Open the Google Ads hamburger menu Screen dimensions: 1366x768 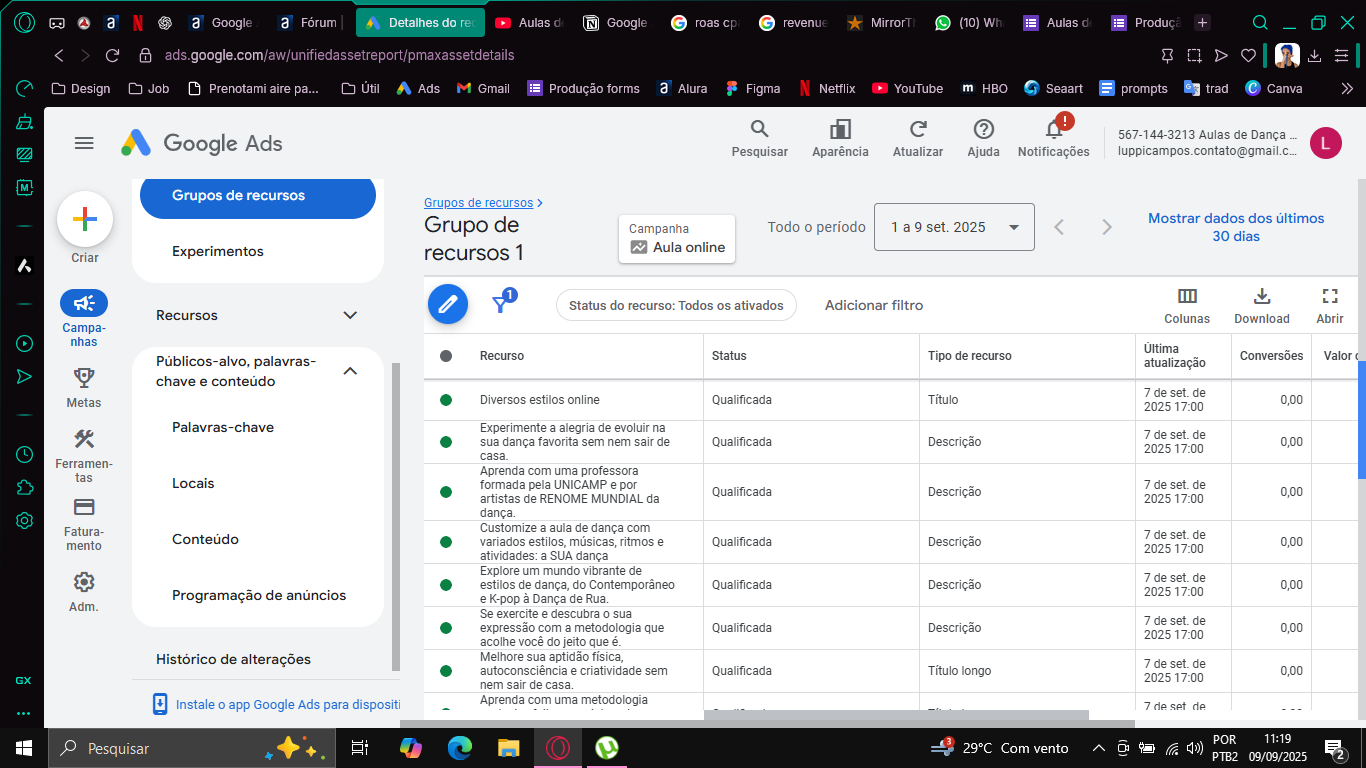tap(84, 143)
